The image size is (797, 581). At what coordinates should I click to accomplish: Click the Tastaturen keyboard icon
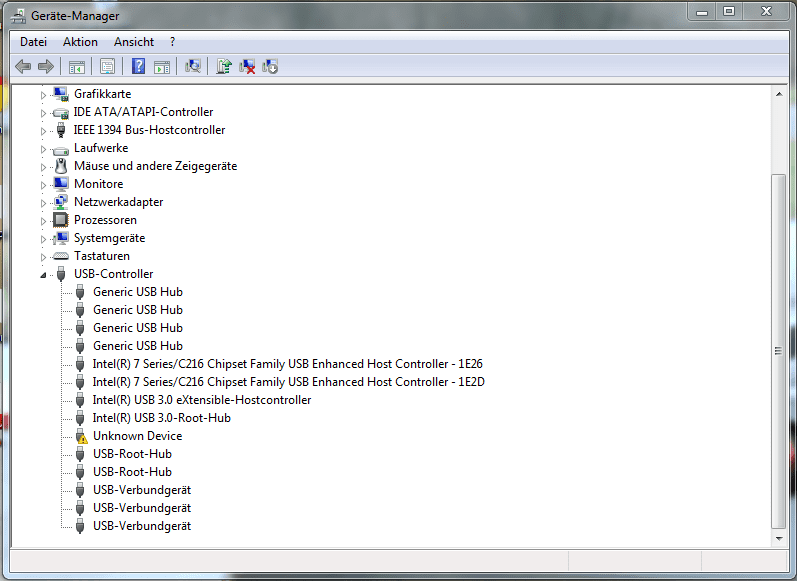click(61, 256)
